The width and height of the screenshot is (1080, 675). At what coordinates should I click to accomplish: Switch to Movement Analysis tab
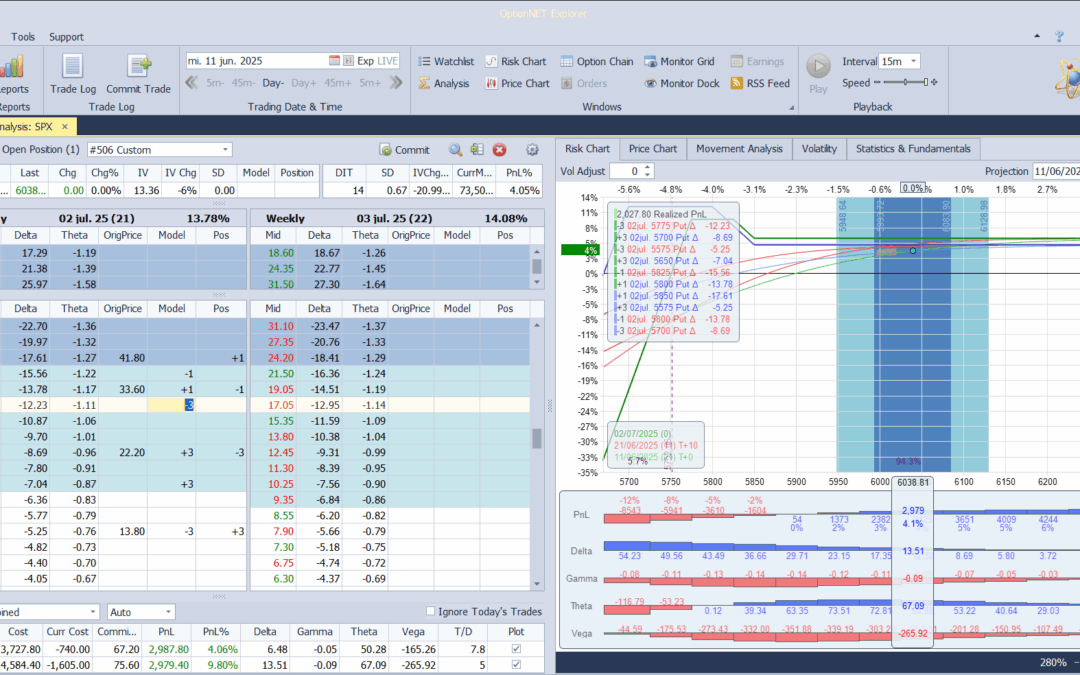[739, 149]
